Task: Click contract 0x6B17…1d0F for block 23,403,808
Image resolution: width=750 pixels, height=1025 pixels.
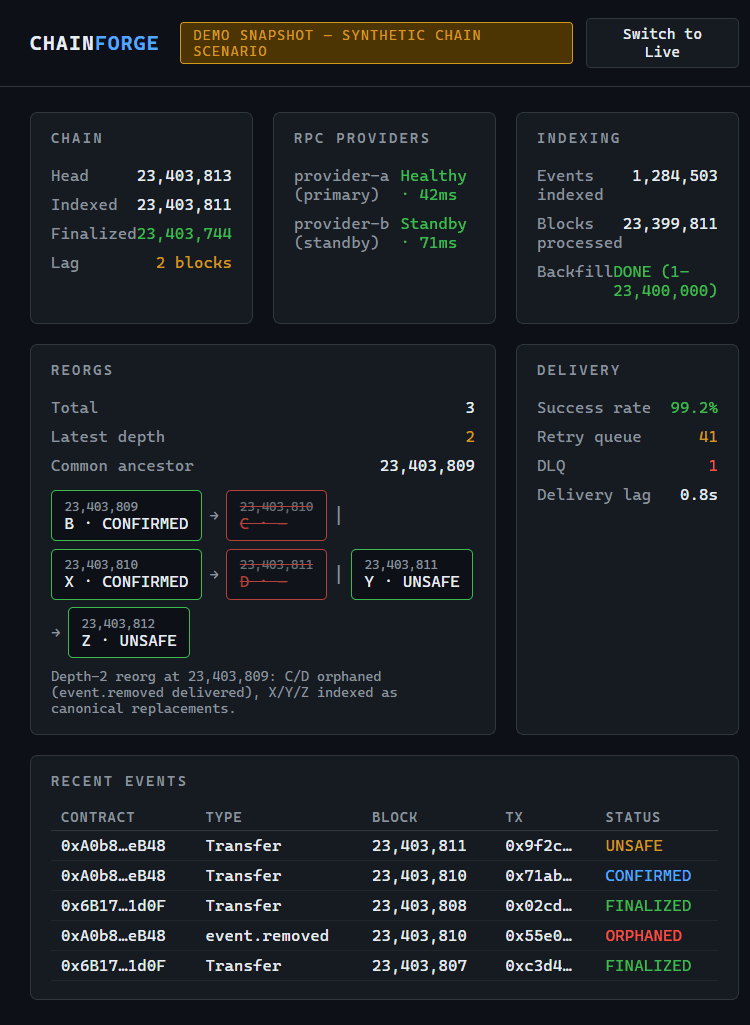Action: tap(113, 906)
